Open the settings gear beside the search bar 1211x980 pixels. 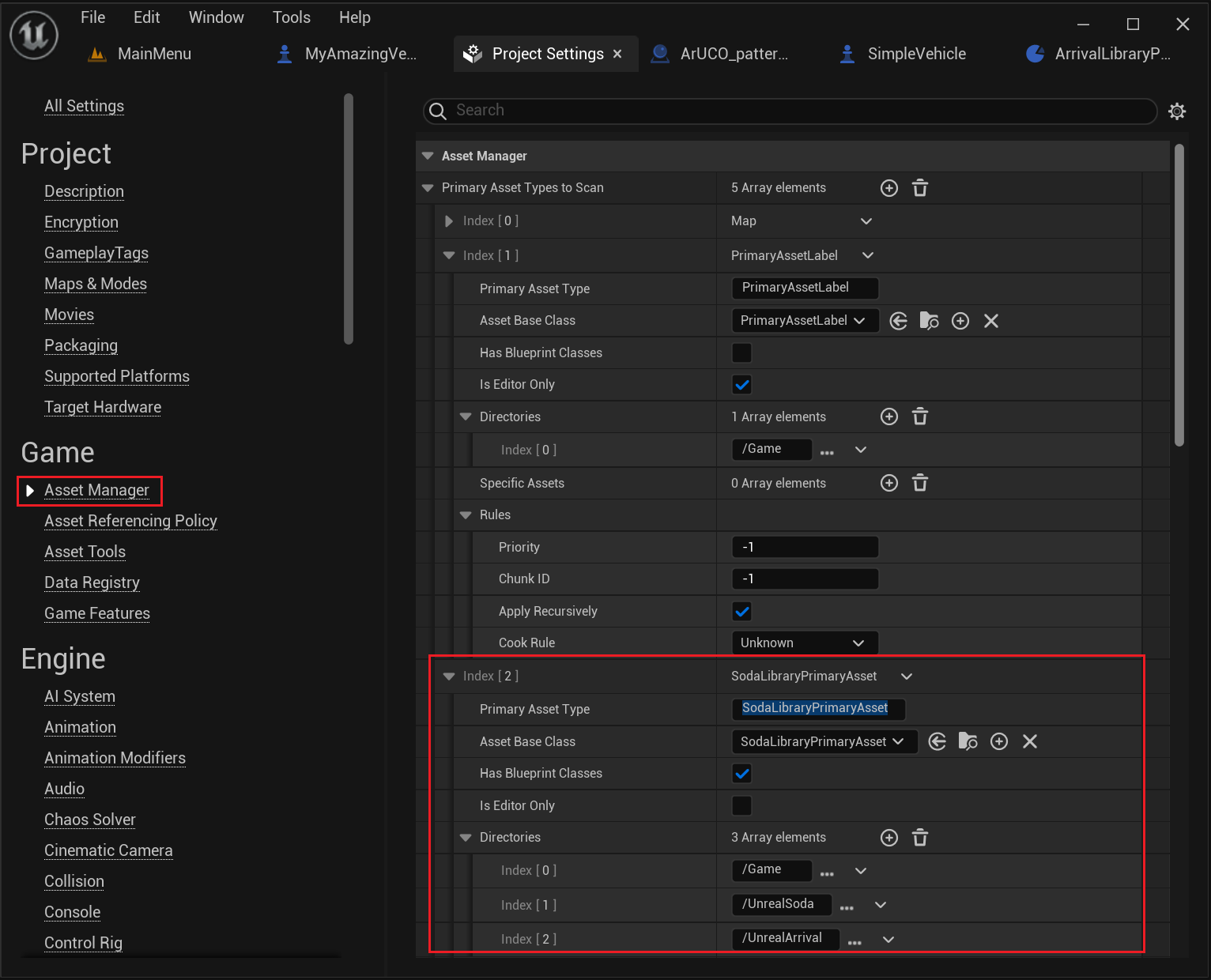tap(1177, 111)
